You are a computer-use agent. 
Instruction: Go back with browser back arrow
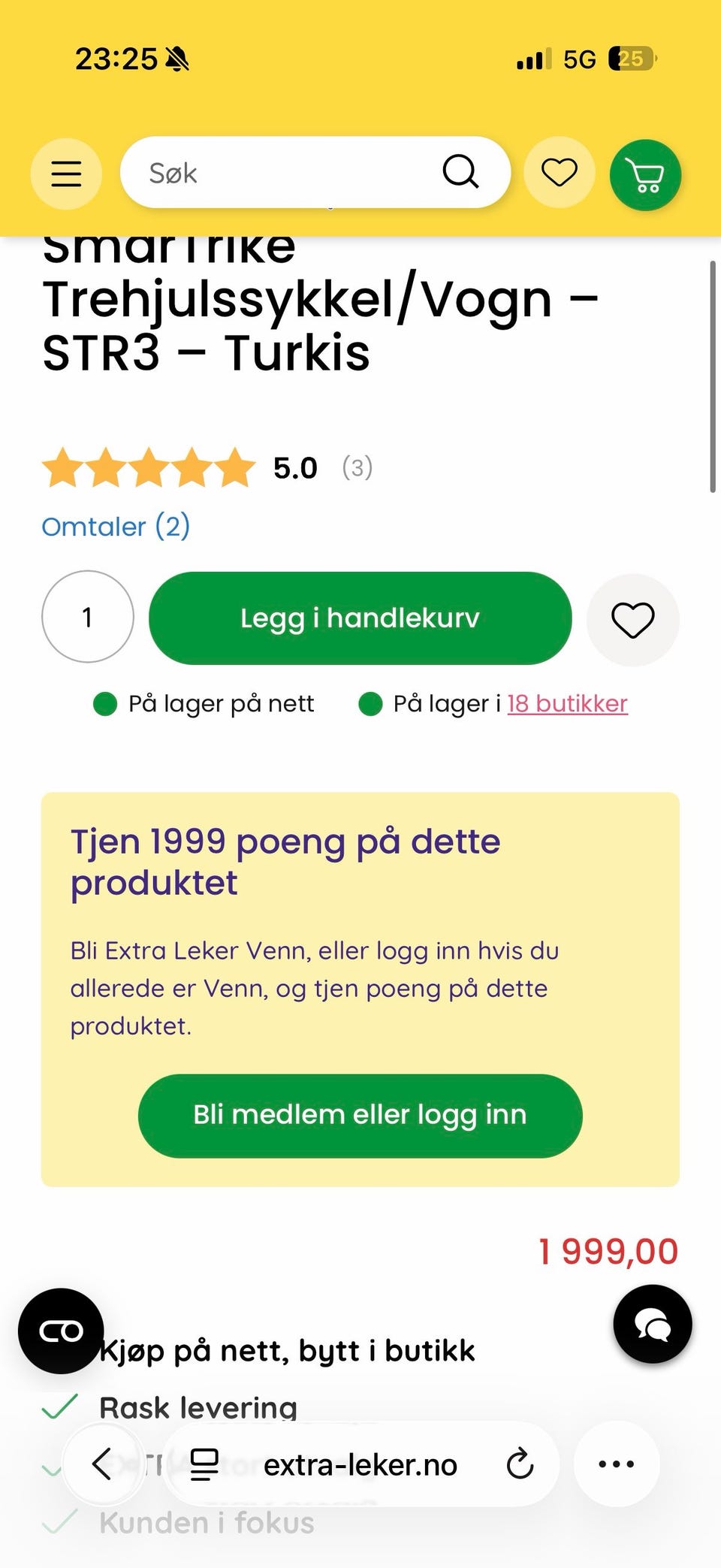coord(102,1464)
